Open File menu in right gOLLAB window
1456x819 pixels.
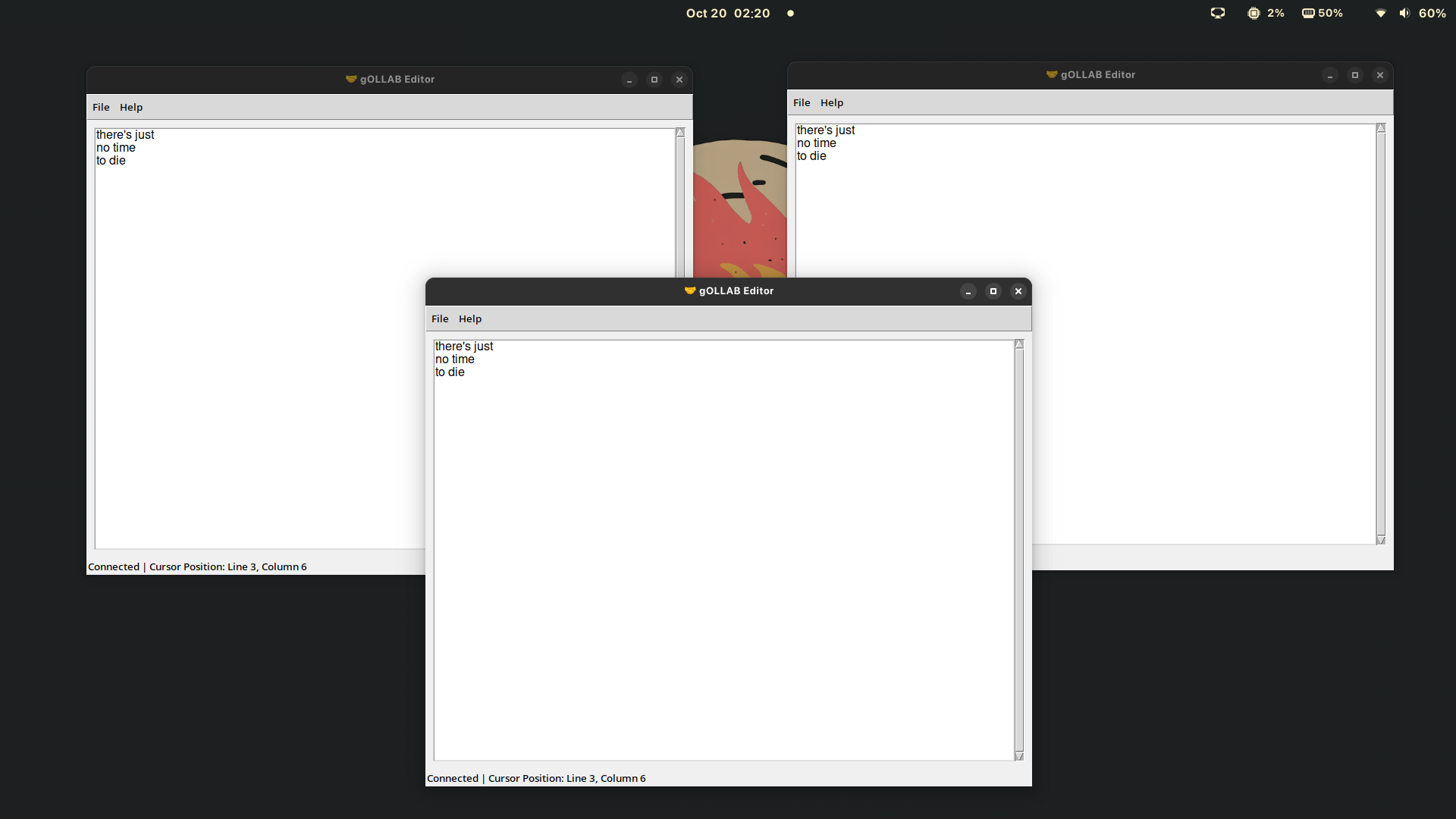click(x=802, y=102)
